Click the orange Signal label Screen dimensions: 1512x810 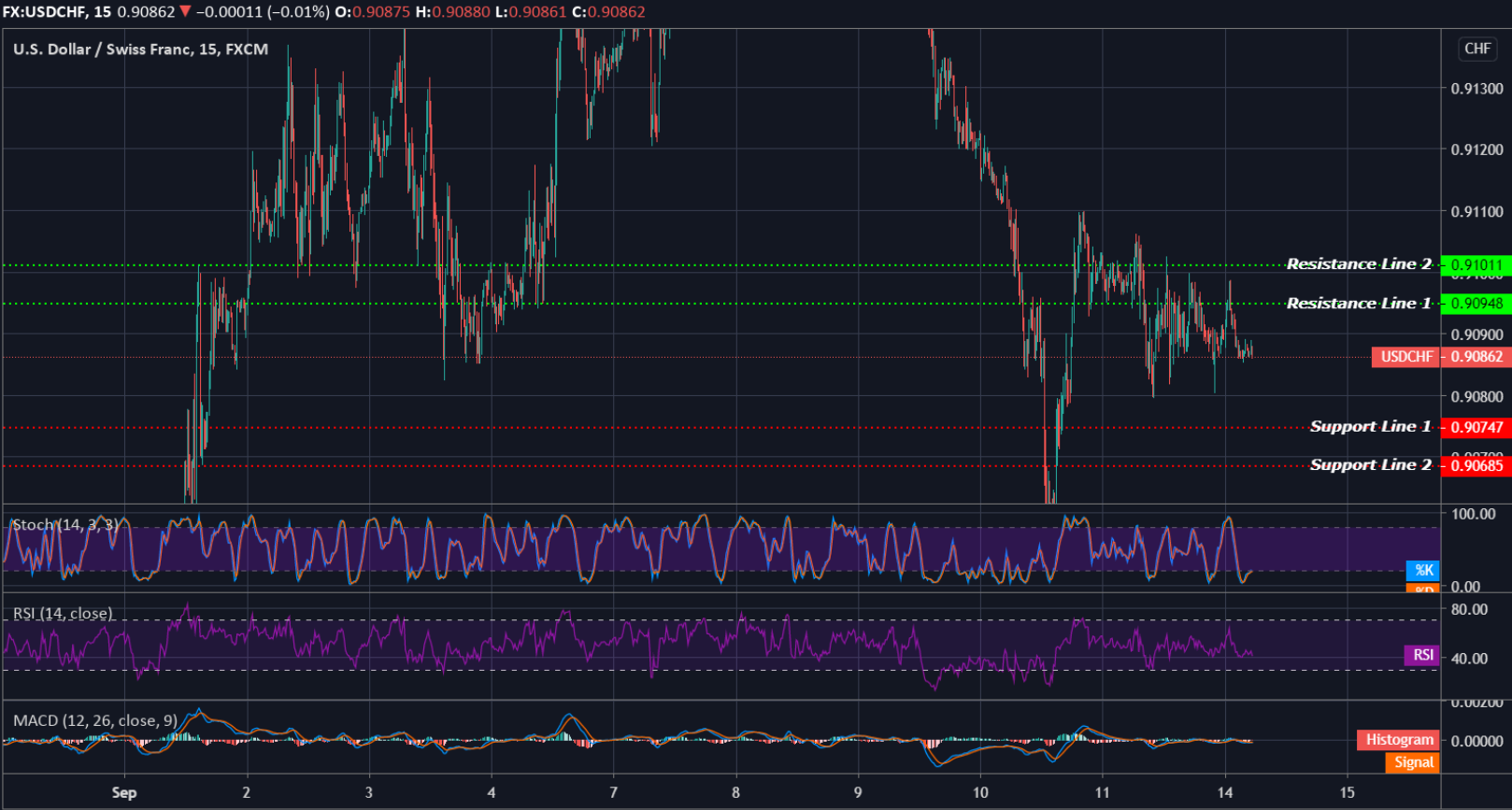[1413, 763]
